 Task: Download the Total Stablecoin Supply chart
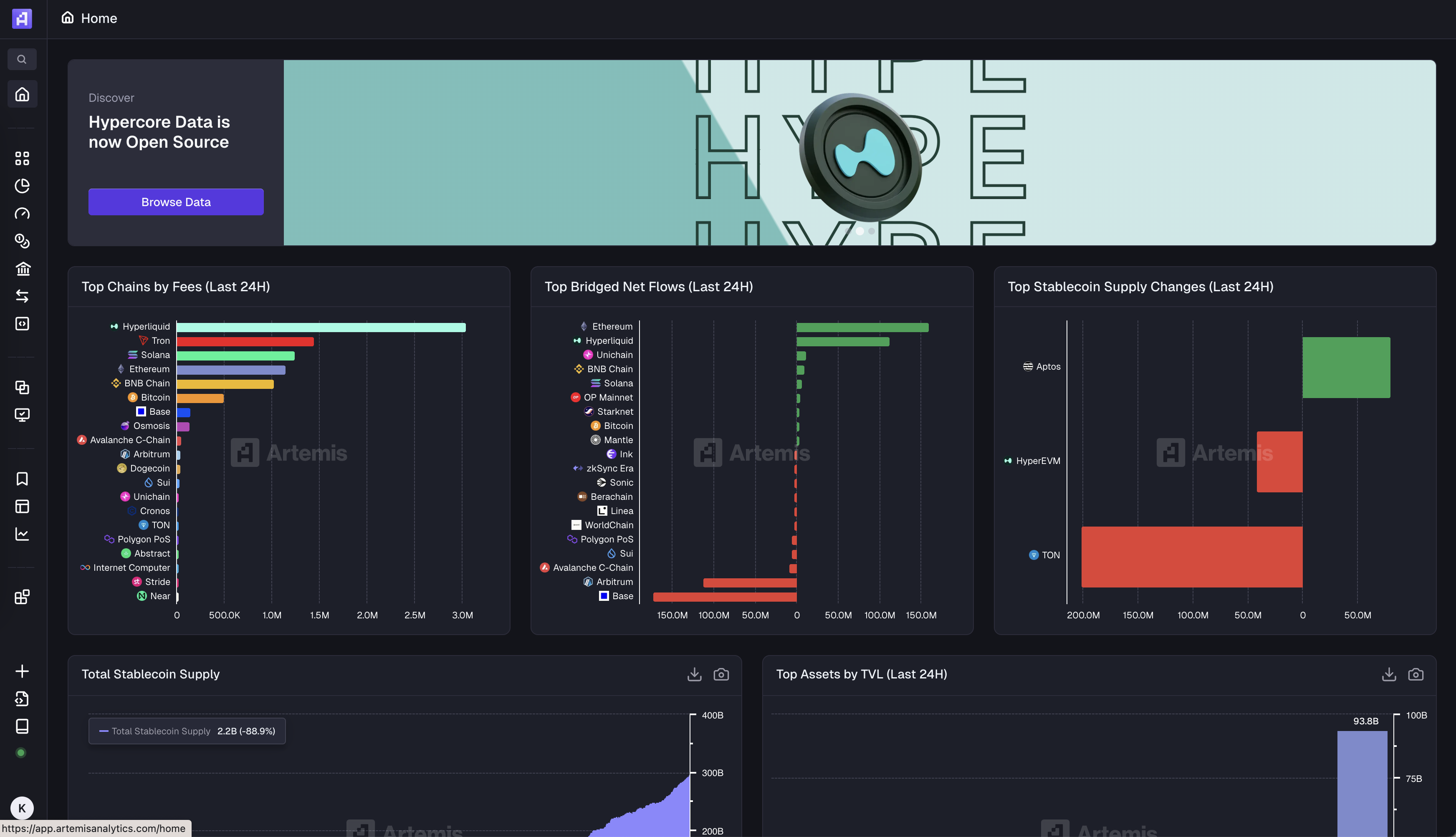pyautogui.click(x=694, y=674)
